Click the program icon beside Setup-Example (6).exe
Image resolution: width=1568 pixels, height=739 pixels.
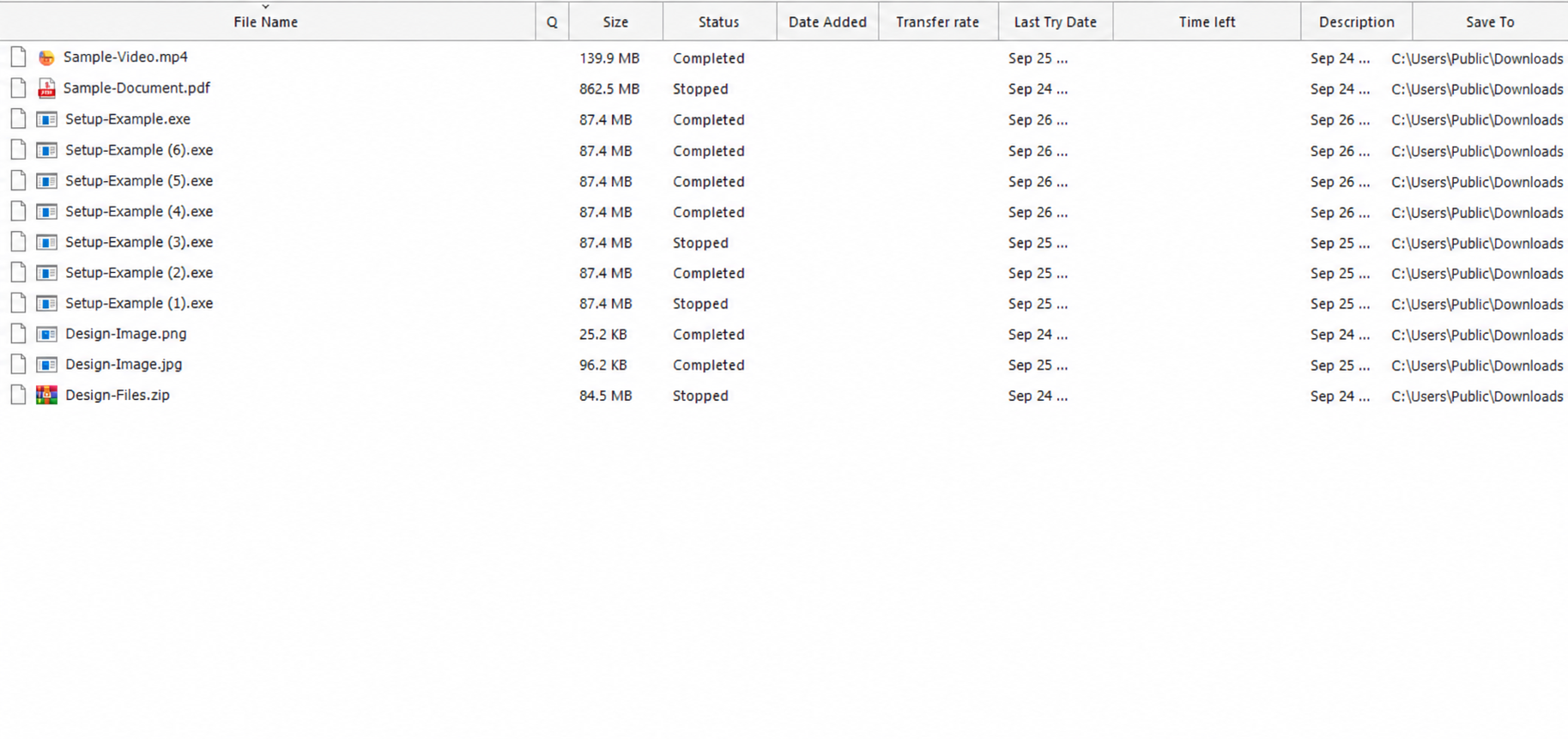pos(46,150)
